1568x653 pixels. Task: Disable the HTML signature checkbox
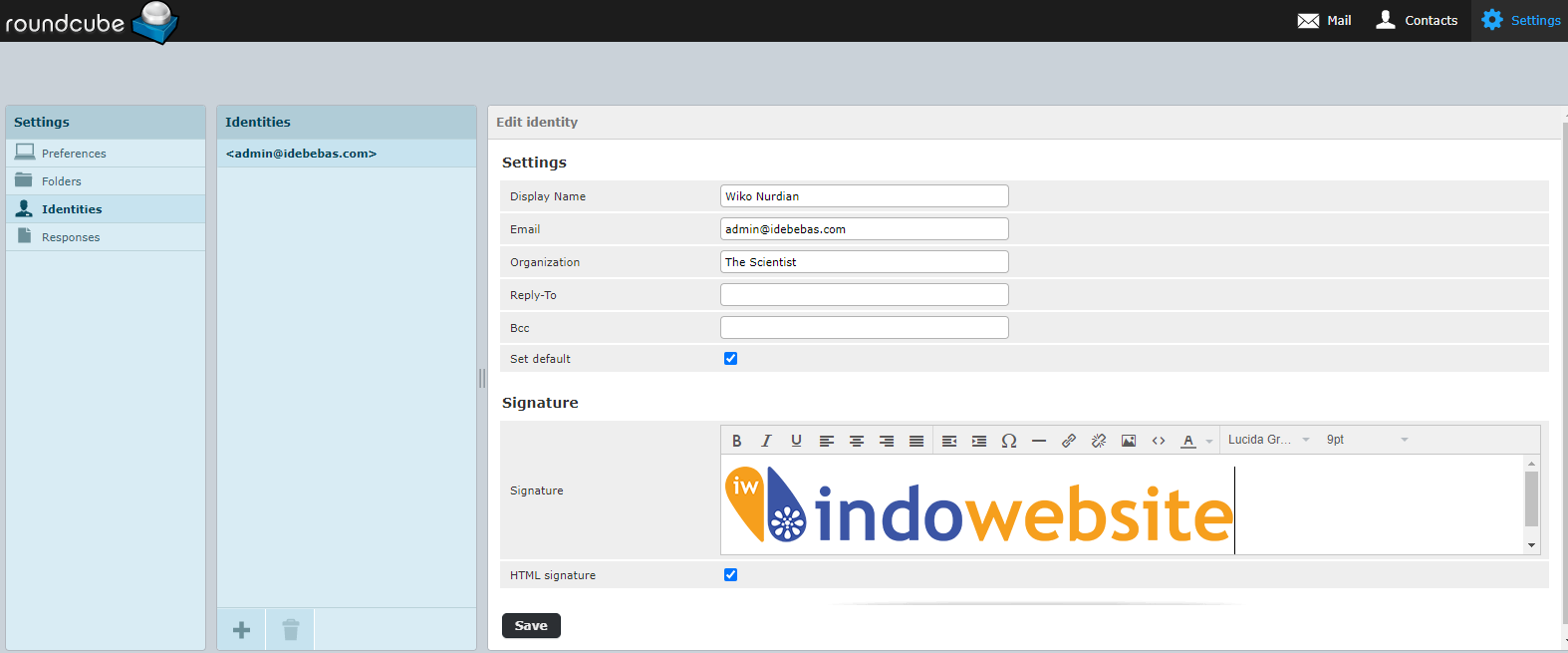[x=730, y=575]
